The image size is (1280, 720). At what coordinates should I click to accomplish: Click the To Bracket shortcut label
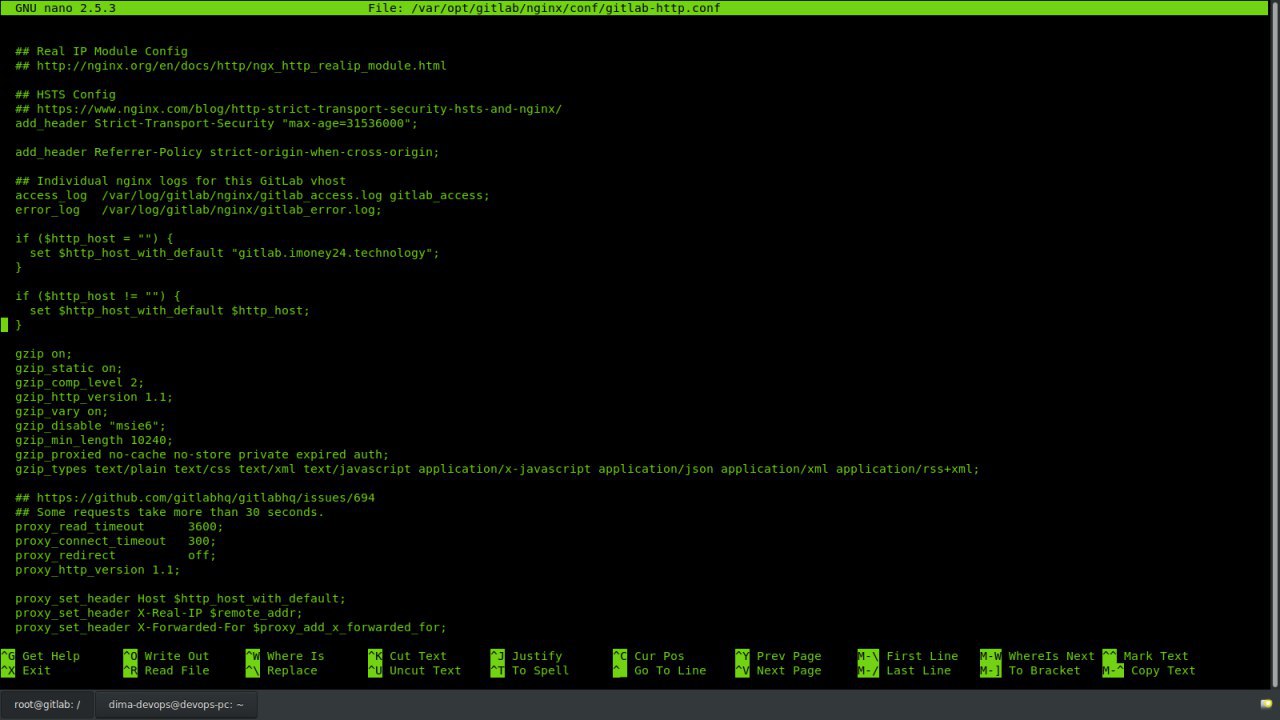pos(1044,670)
